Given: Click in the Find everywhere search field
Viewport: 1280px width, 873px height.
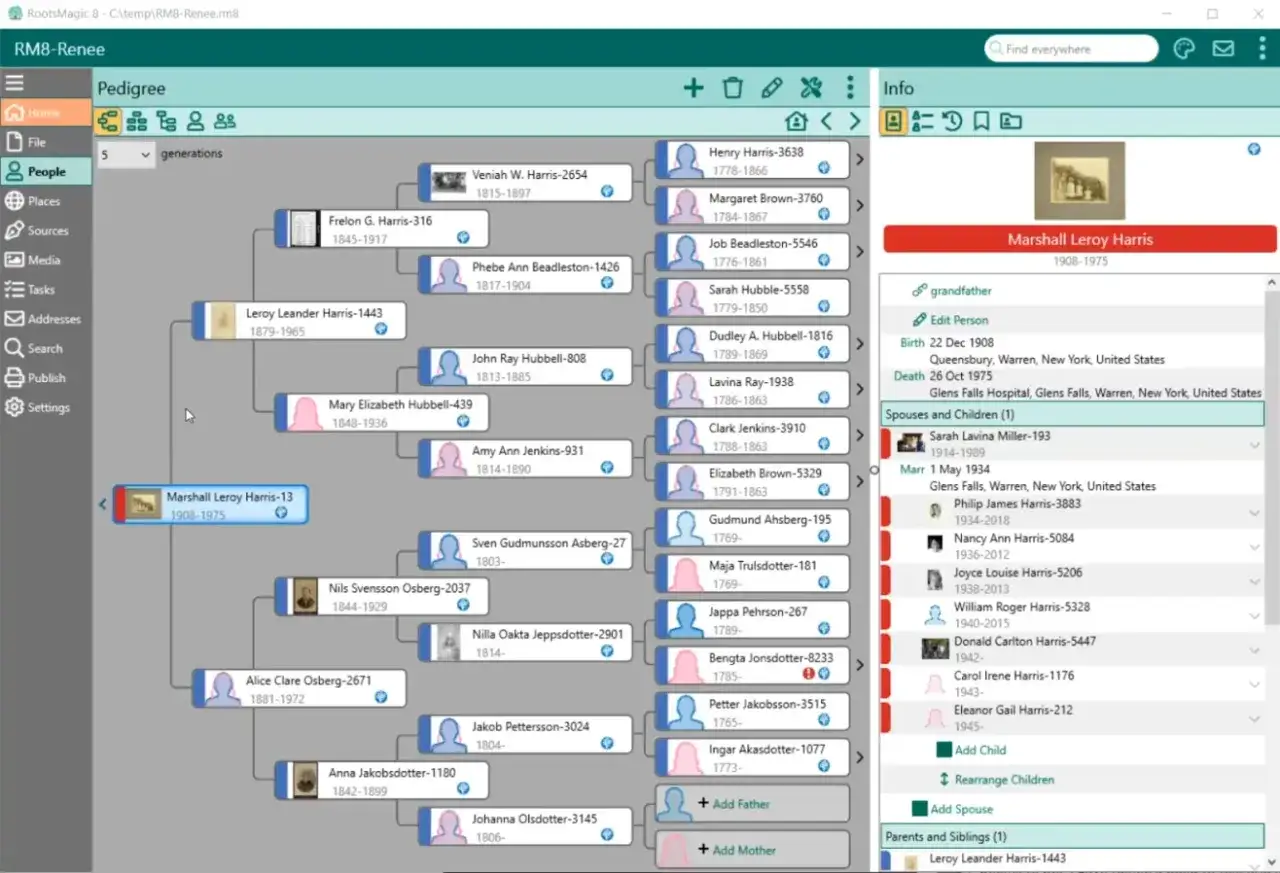Looking at the screenshot, I should (x=1071, y=49).
